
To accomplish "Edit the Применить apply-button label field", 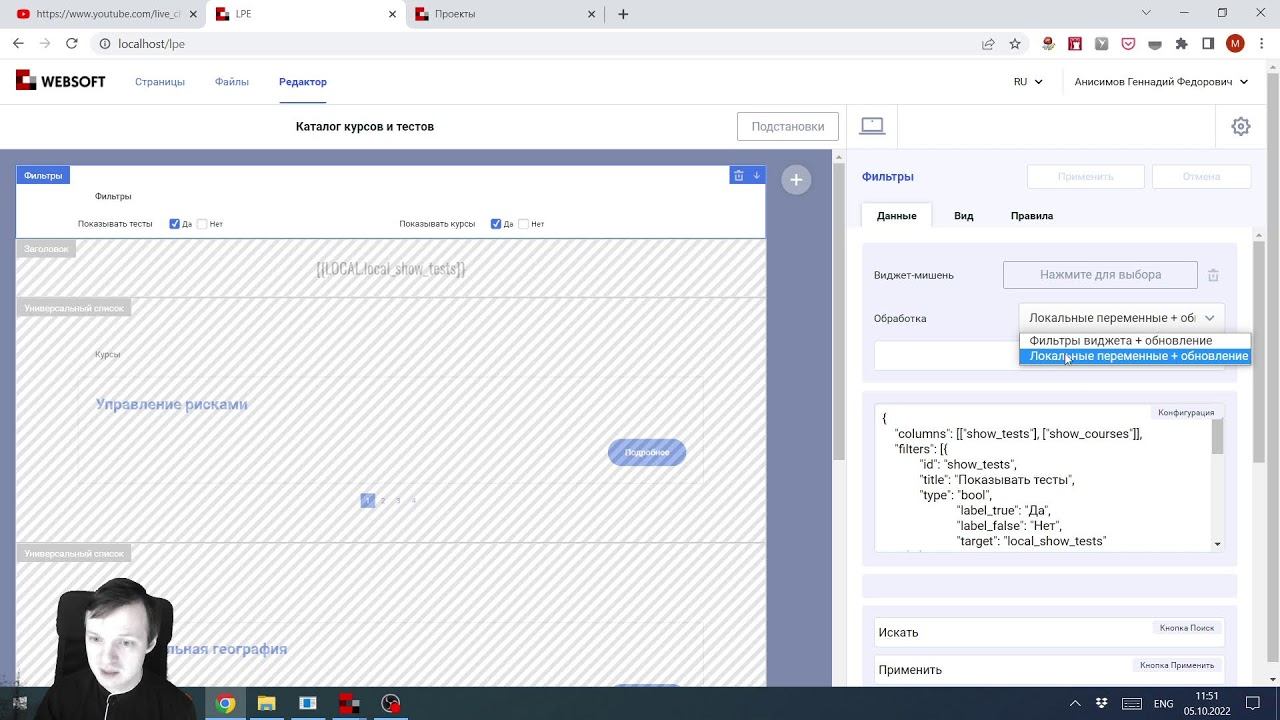I will (1049, 669).
